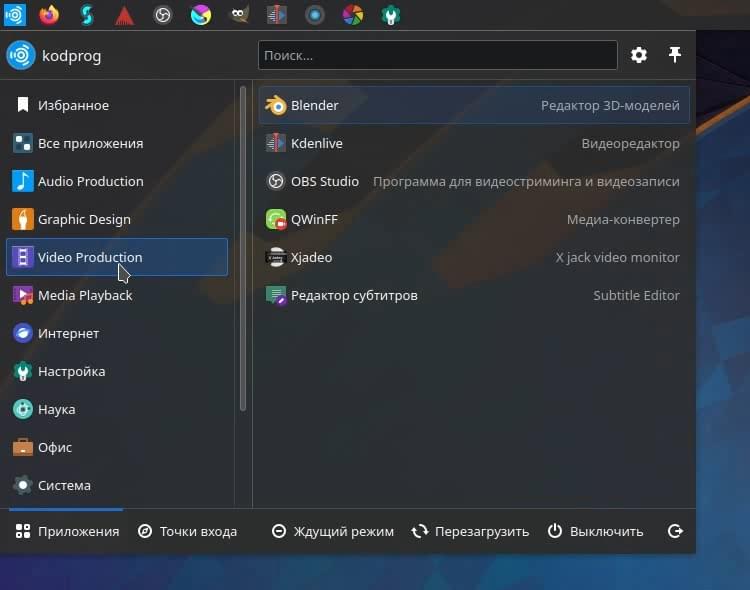The height and width of the screenshot is (590, 750).
Task: Open the Media Playback category
Action: (117, 295)
